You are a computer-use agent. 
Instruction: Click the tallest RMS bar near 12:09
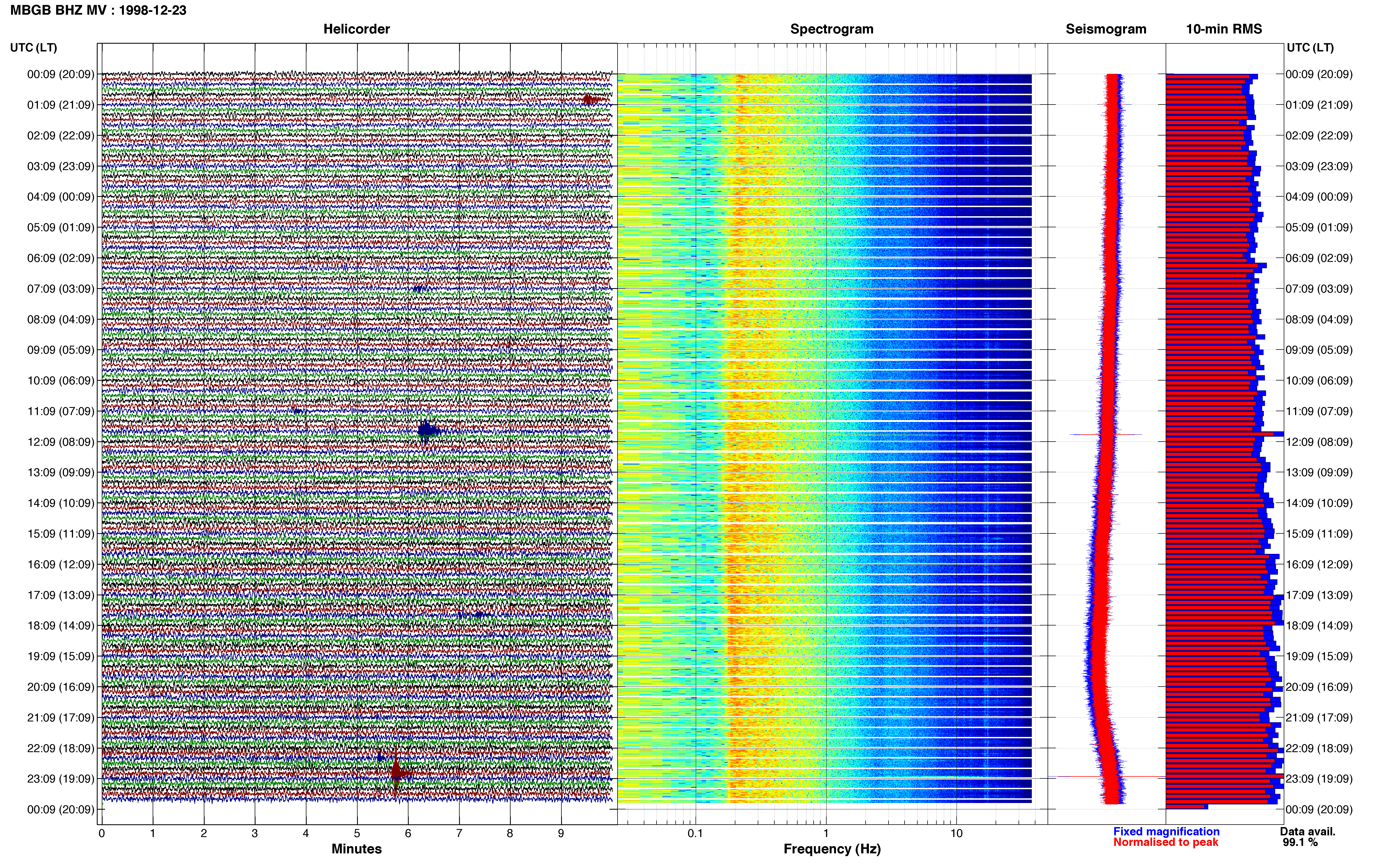click(x=1225, y=434)
